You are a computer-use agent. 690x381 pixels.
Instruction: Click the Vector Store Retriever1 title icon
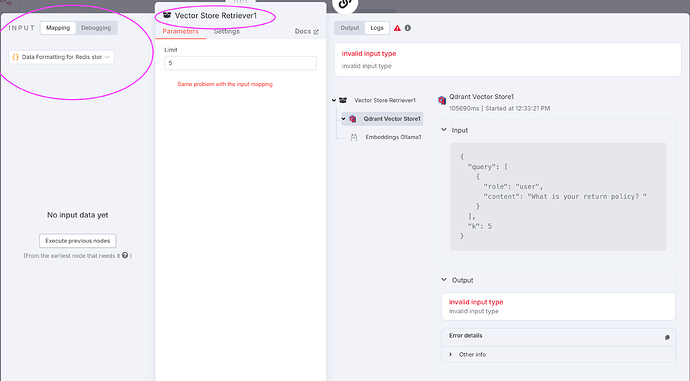(x=167, y=15)
